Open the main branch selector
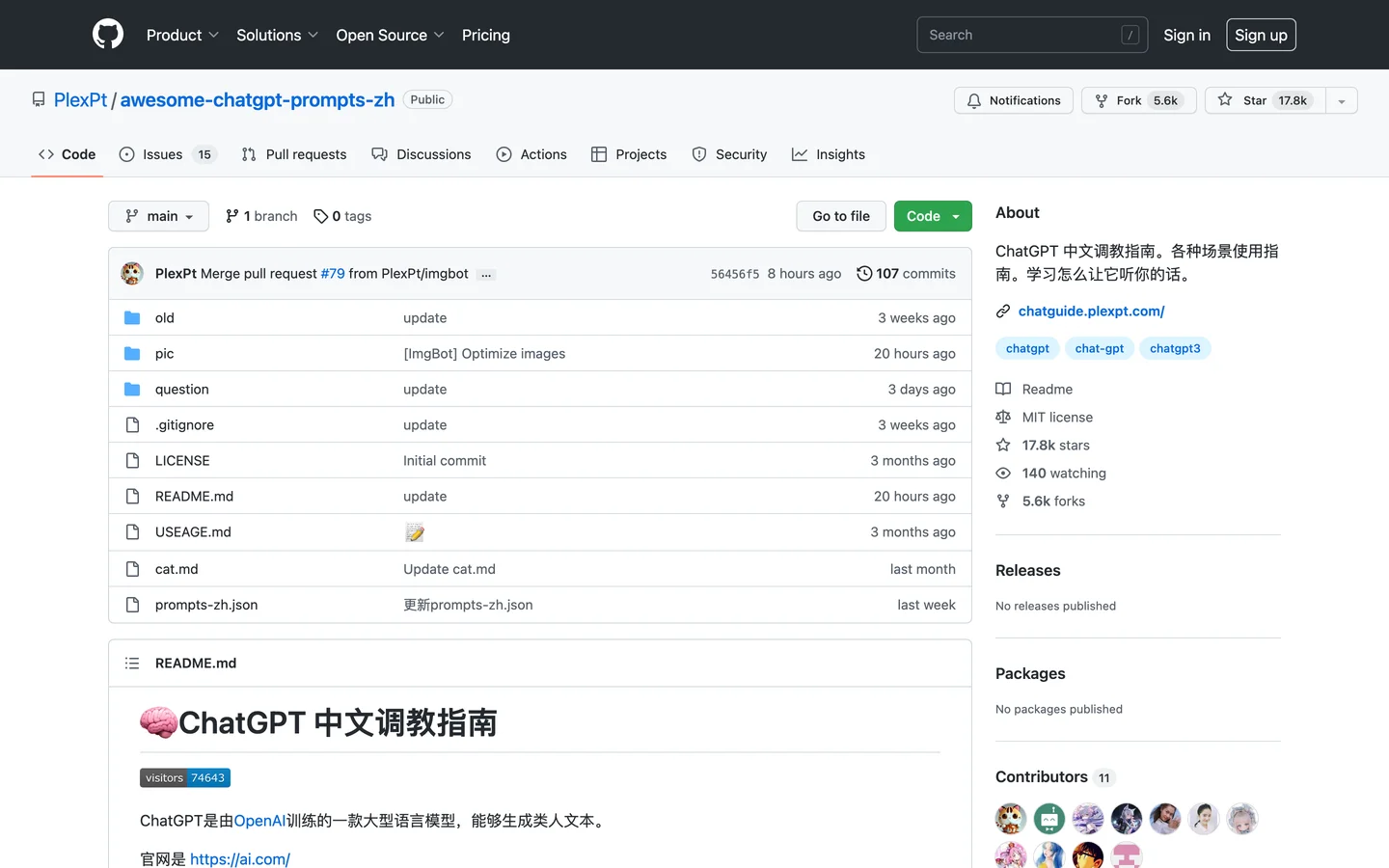Screen dimensions: 1389x868 [x=158, y=216]
